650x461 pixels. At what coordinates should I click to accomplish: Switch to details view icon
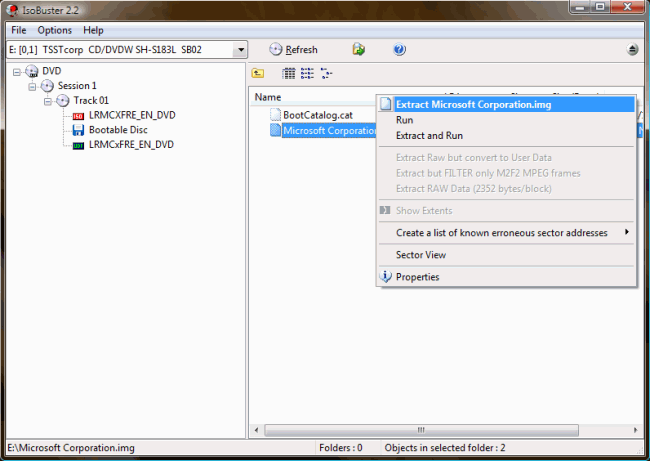pos(326,73)
